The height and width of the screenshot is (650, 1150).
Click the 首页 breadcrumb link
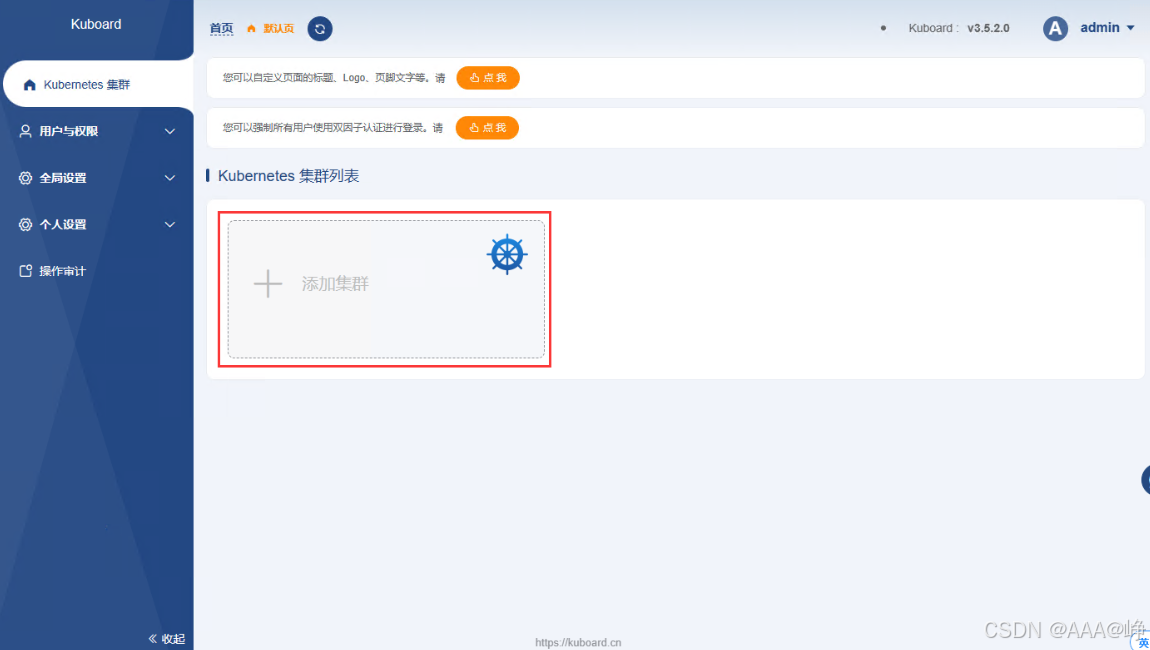click(x=221, y=29)
